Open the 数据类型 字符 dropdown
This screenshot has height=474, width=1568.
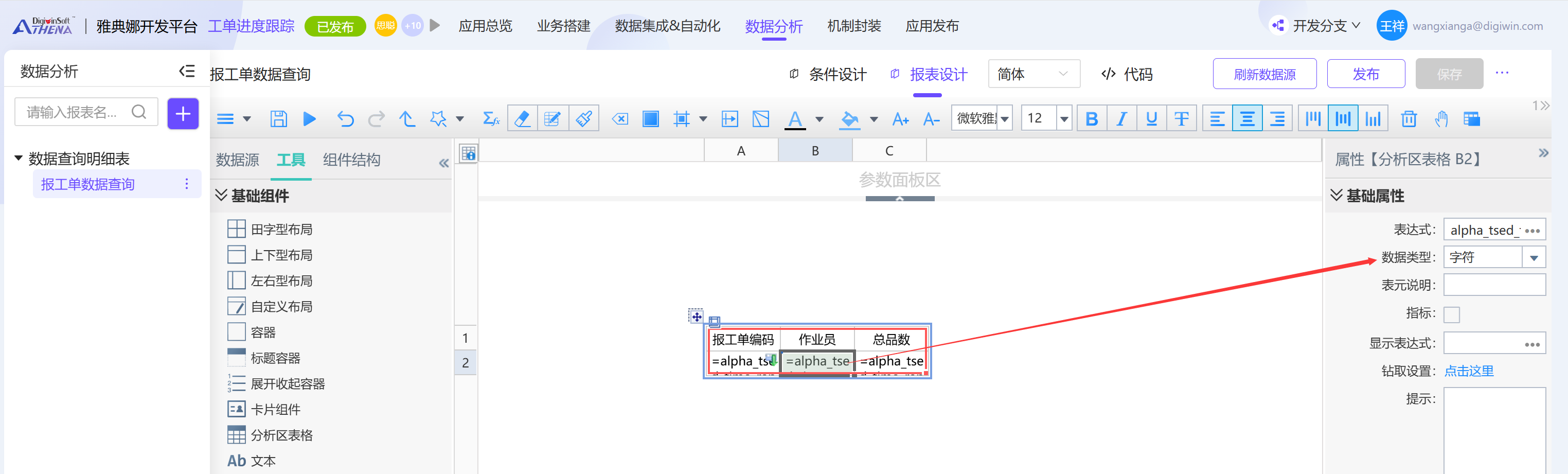(x=1534, y=258)
